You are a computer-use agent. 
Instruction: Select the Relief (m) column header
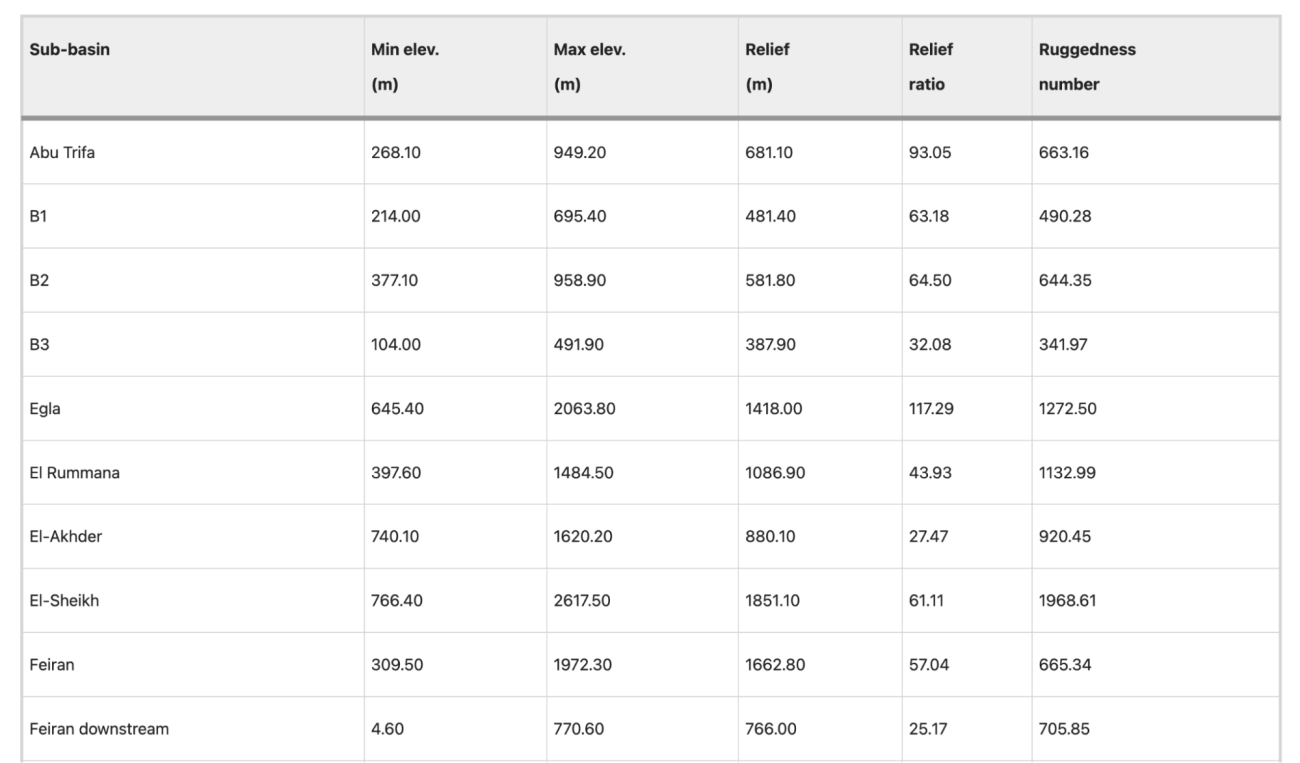point(768,68)
